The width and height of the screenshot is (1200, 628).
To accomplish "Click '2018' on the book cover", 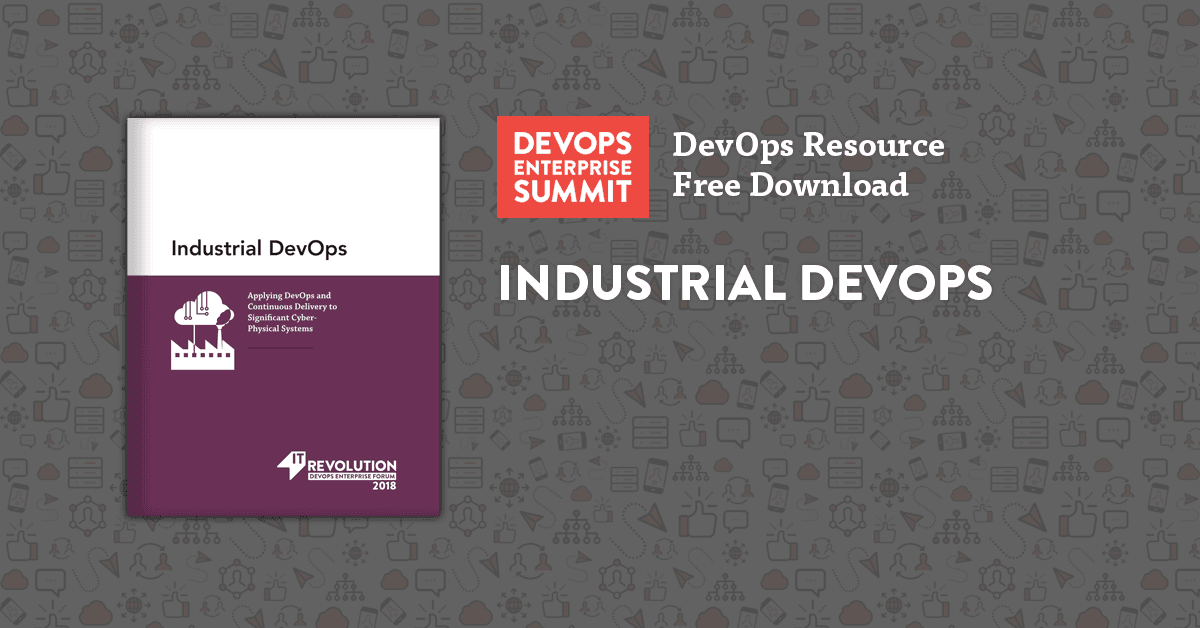I will (384, 485).
